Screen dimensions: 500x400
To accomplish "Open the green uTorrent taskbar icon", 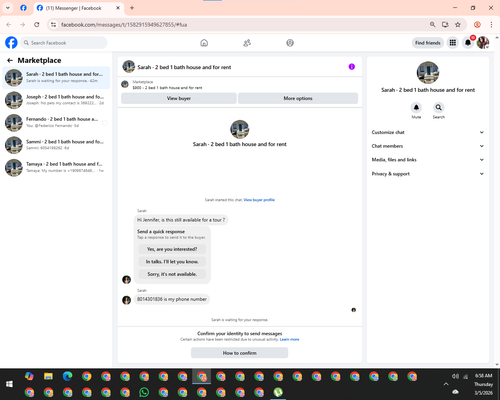I will pos(278,392).
